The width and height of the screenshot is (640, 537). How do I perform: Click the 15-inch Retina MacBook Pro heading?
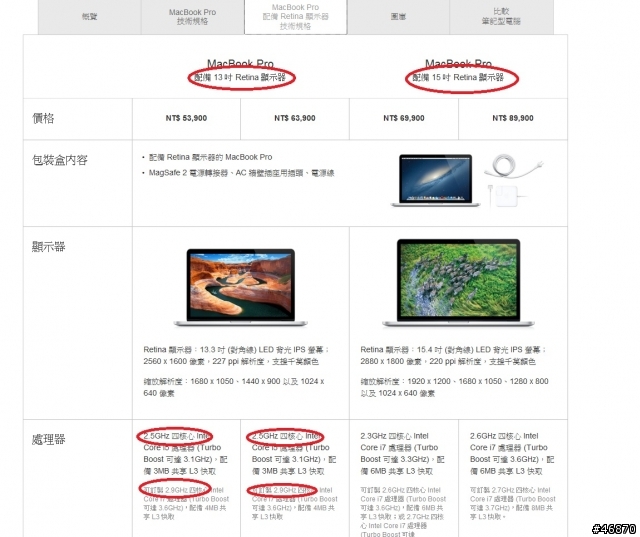458,71
